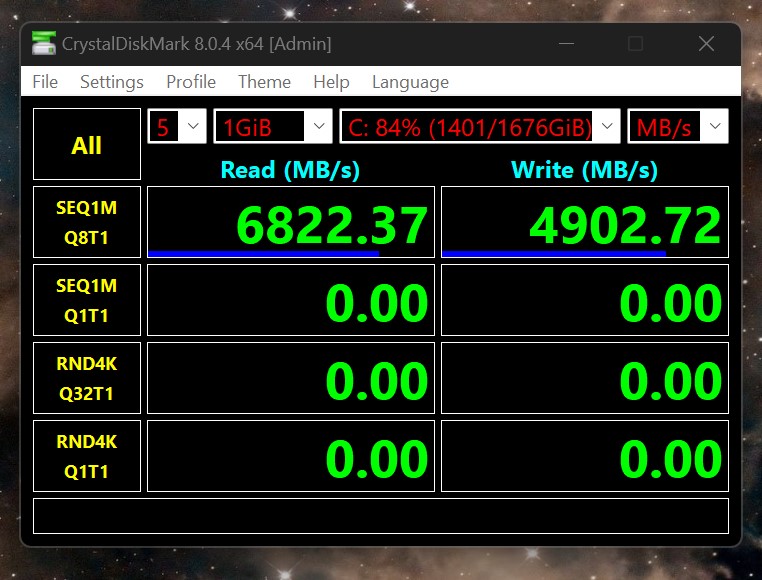Viewport: 762px width, 580px height.
Task: Run the RND4K Q32T1 test
Action: point(87,378)
